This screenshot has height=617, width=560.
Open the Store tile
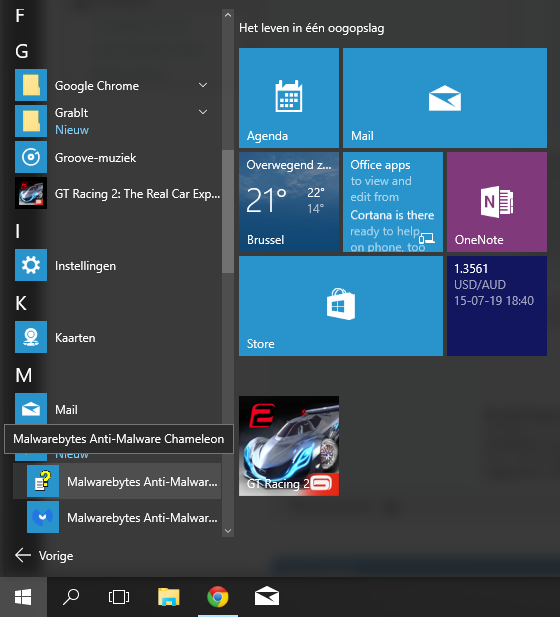(x=341, y=306)
